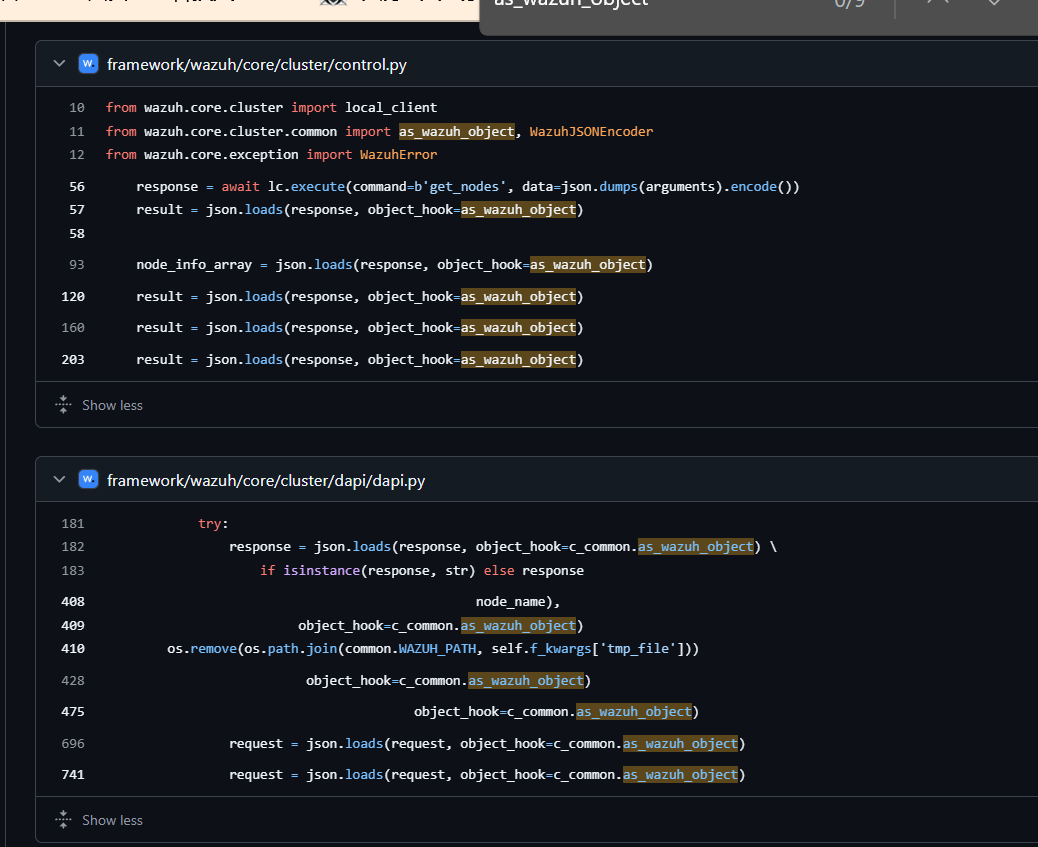Go to line 182 in dapi.py
This screenshot has width=1038, height=847.
point(73,546)
